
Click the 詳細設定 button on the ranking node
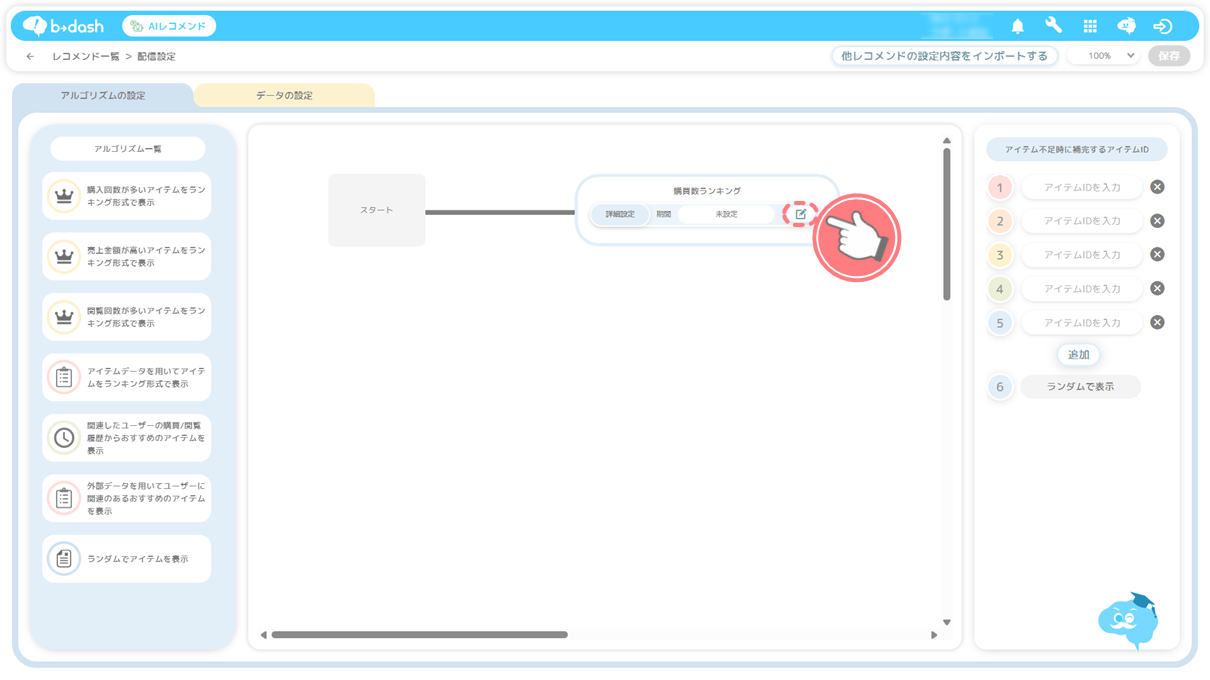[620, 214]
